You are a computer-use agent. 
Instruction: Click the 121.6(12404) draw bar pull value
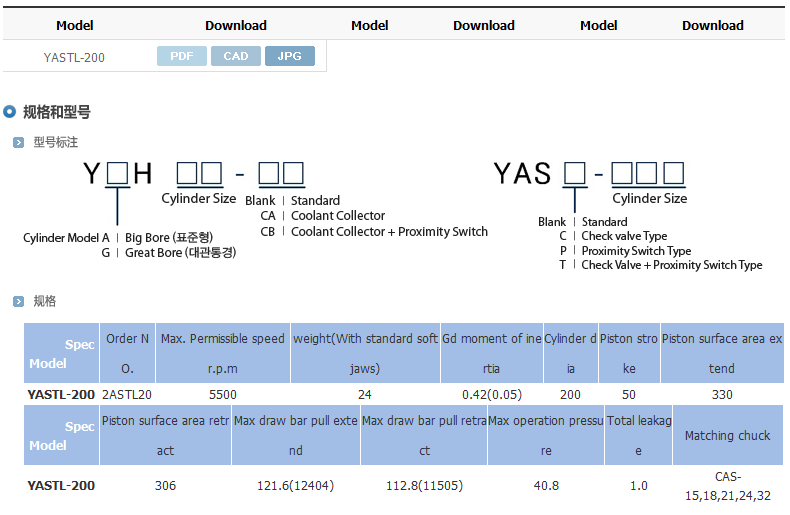[296, 486]
